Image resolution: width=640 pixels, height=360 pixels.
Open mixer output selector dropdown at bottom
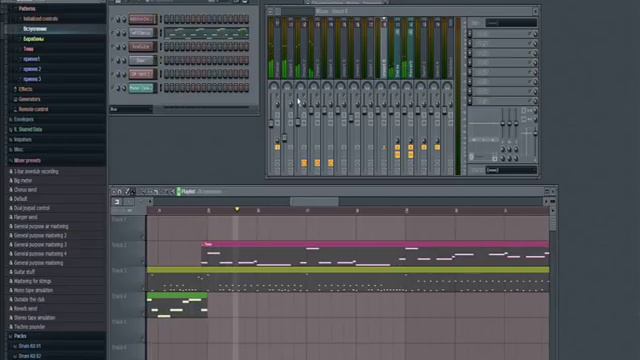tap(511, 170)
